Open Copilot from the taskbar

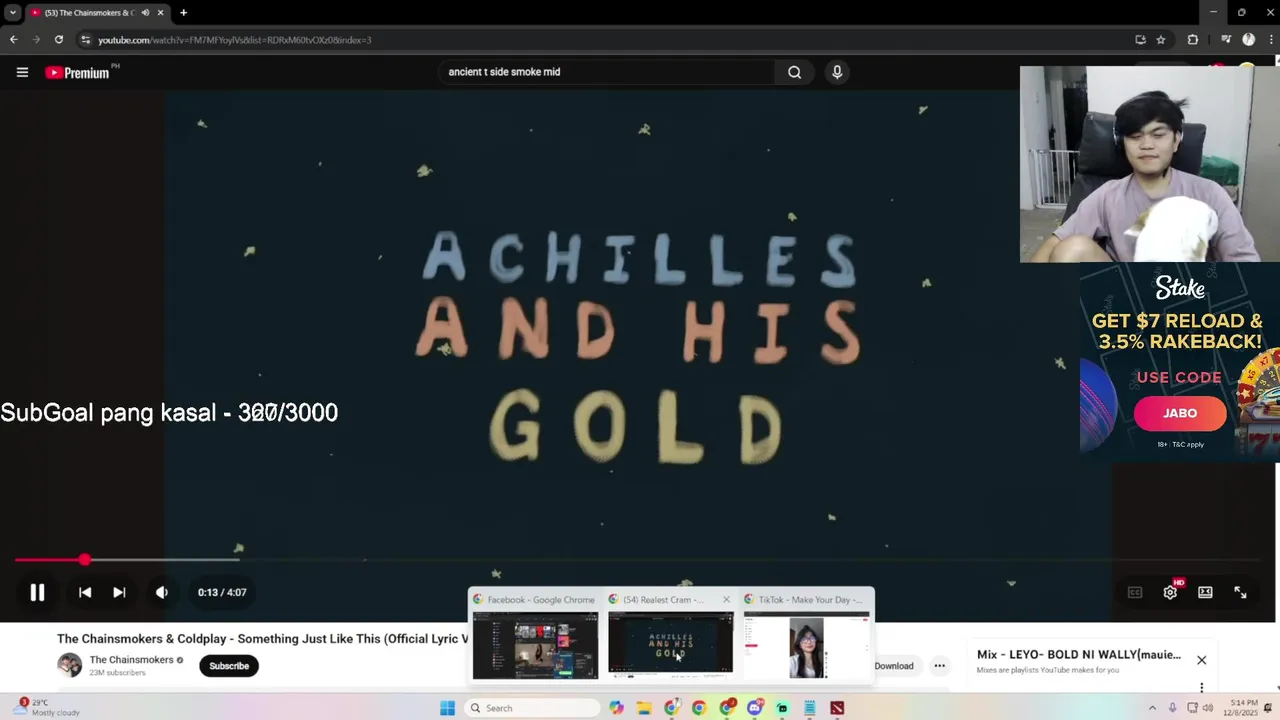tap(616, 708)
